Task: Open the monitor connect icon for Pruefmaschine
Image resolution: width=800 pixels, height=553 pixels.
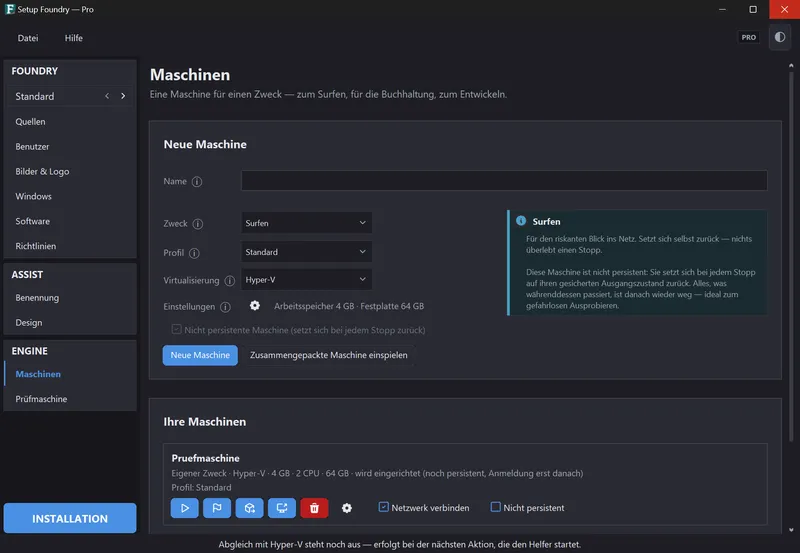Action: (x=282, y=508)
